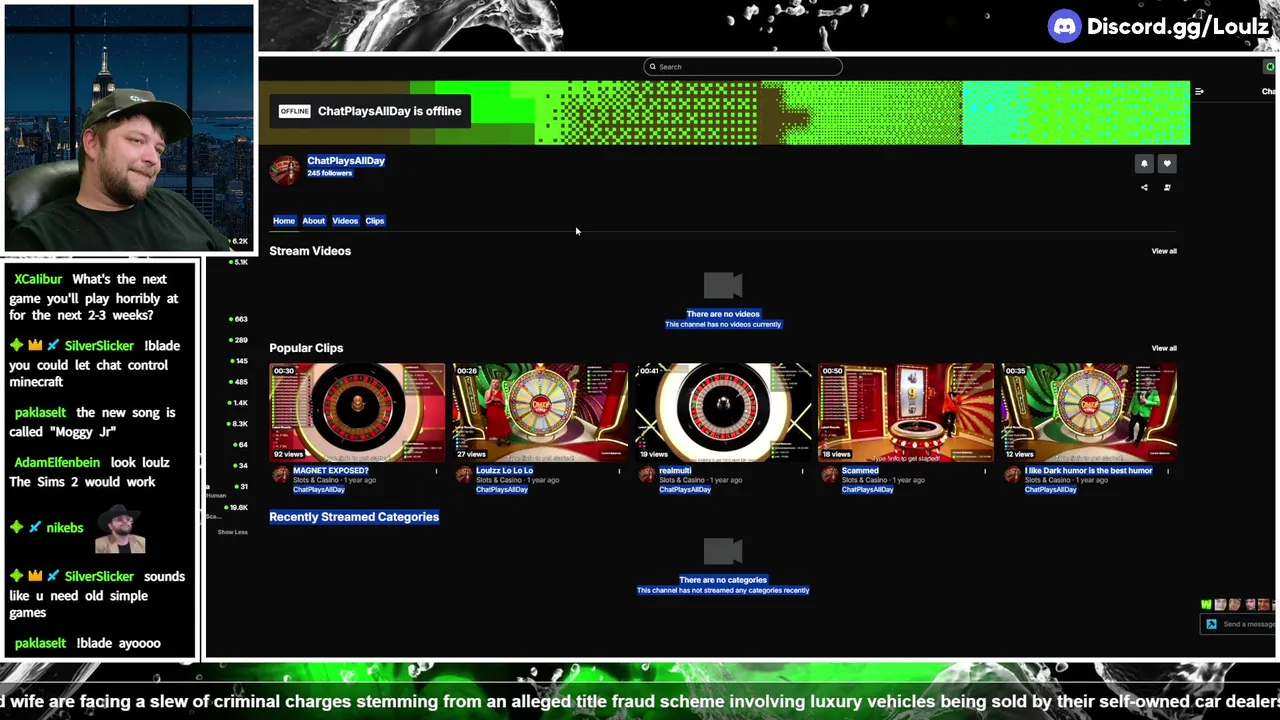This screenshot has height=720, width=1280.
Task: Click the nikebs username in chat
Action: coord(64,527)
